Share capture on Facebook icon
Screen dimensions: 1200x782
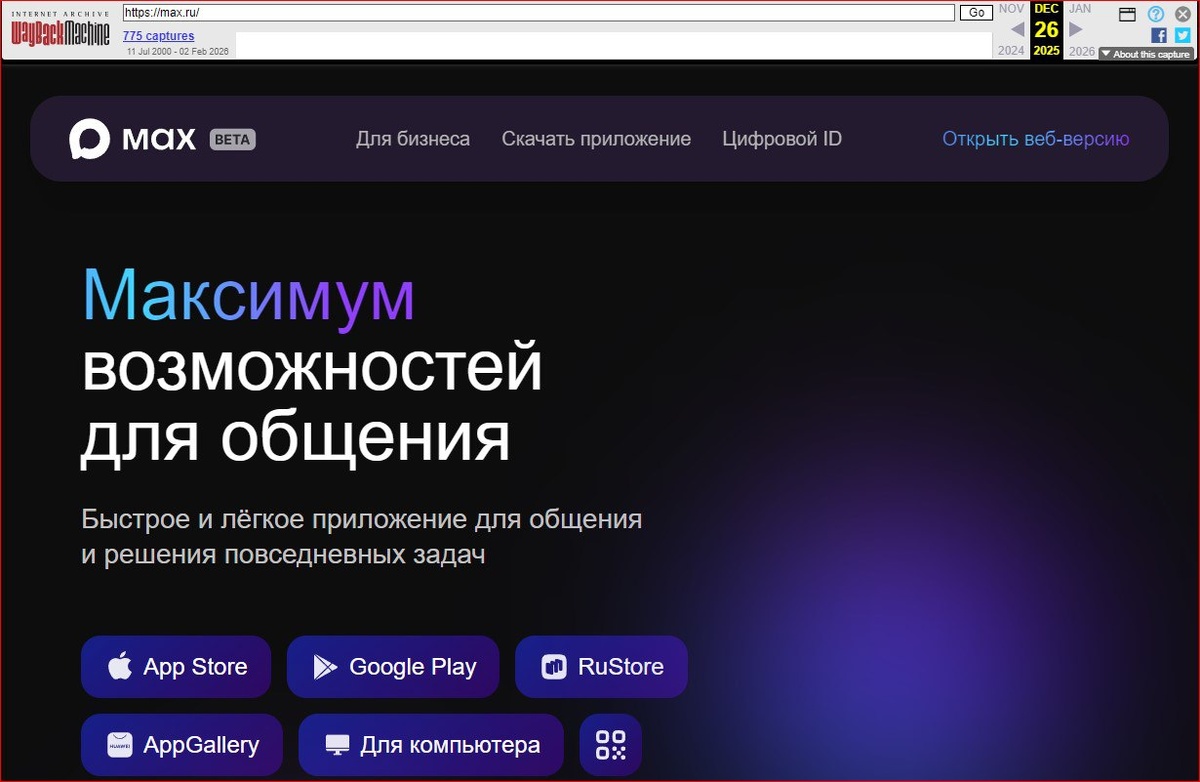point(1159,35)
